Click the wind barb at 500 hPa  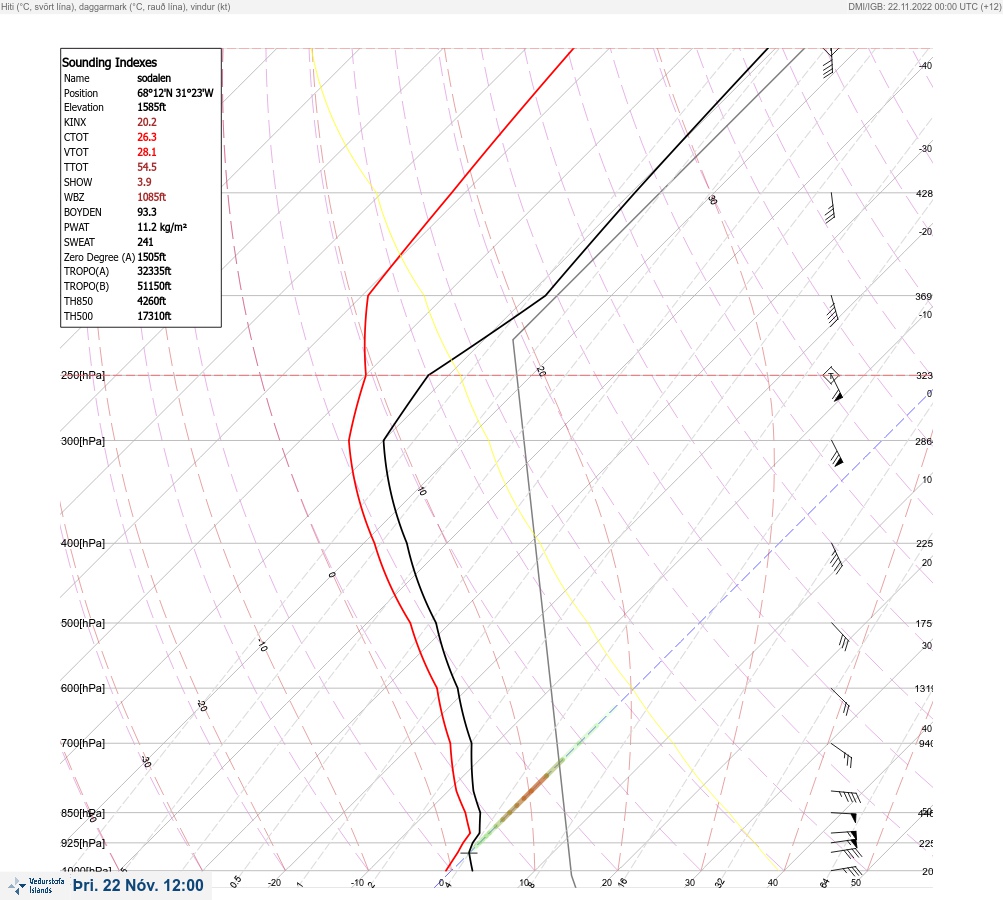tap(841, 636)
